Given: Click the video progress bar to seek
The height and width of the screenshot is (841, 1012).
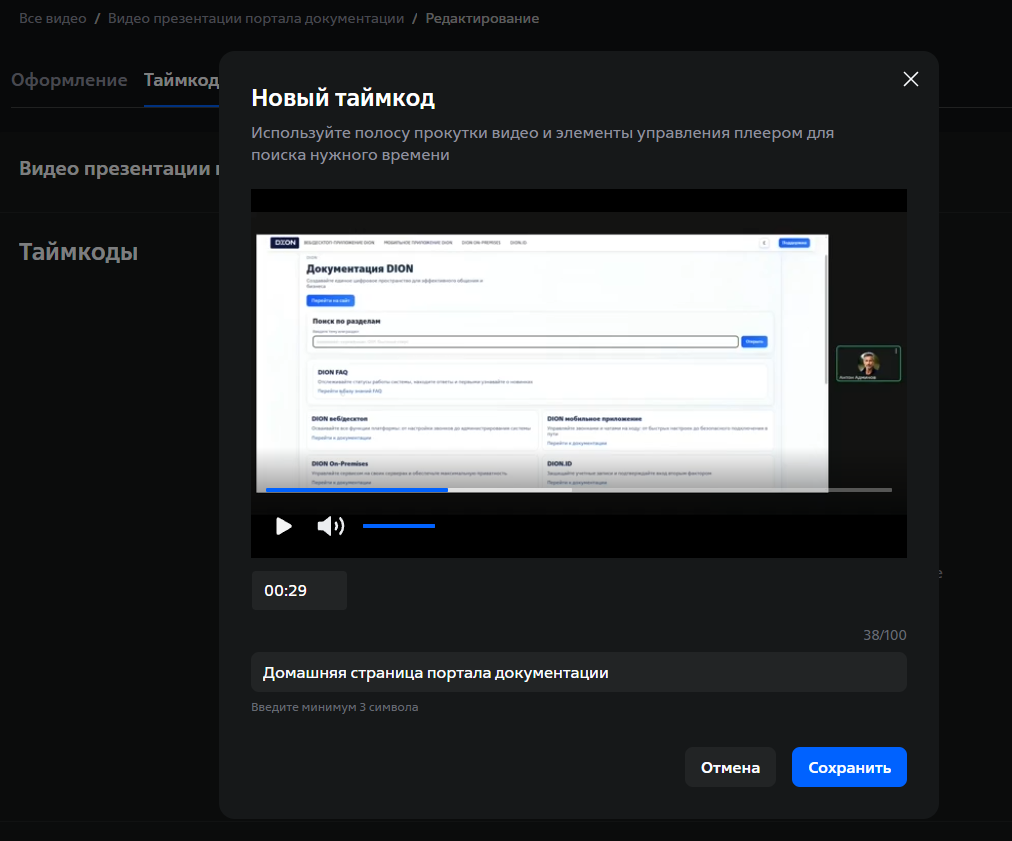Looking at the screenshot, I should 578,490.
